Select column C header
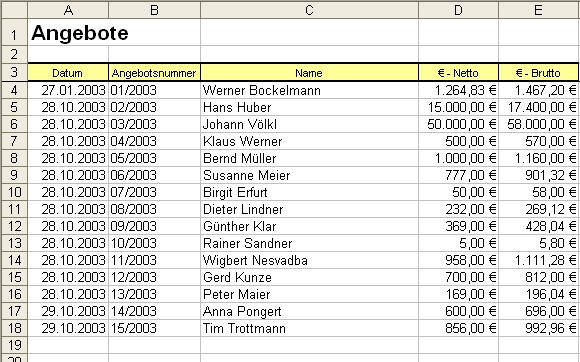 coord(309,10)
